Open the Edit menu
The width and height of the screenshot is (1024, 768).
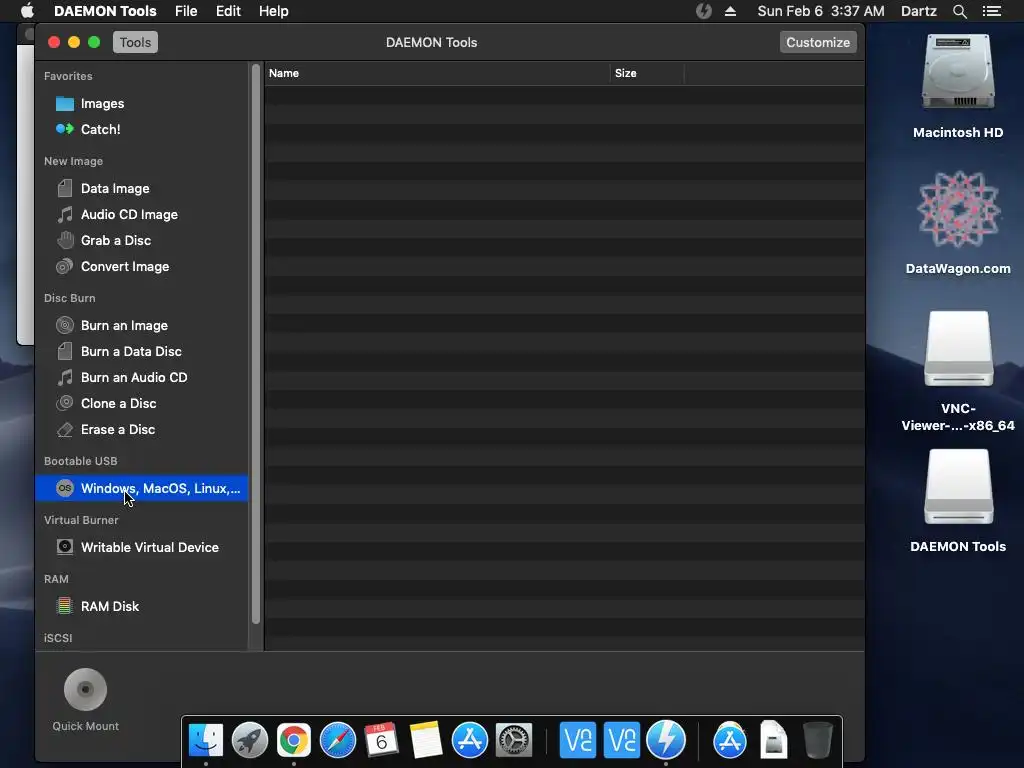[229, 11]
